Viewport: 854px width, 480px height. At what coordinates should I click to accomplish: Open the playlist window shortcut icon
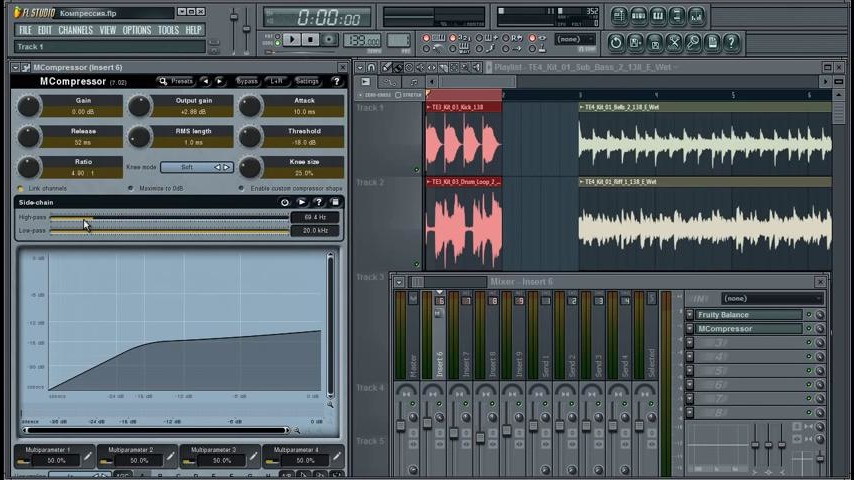point(619,16)
